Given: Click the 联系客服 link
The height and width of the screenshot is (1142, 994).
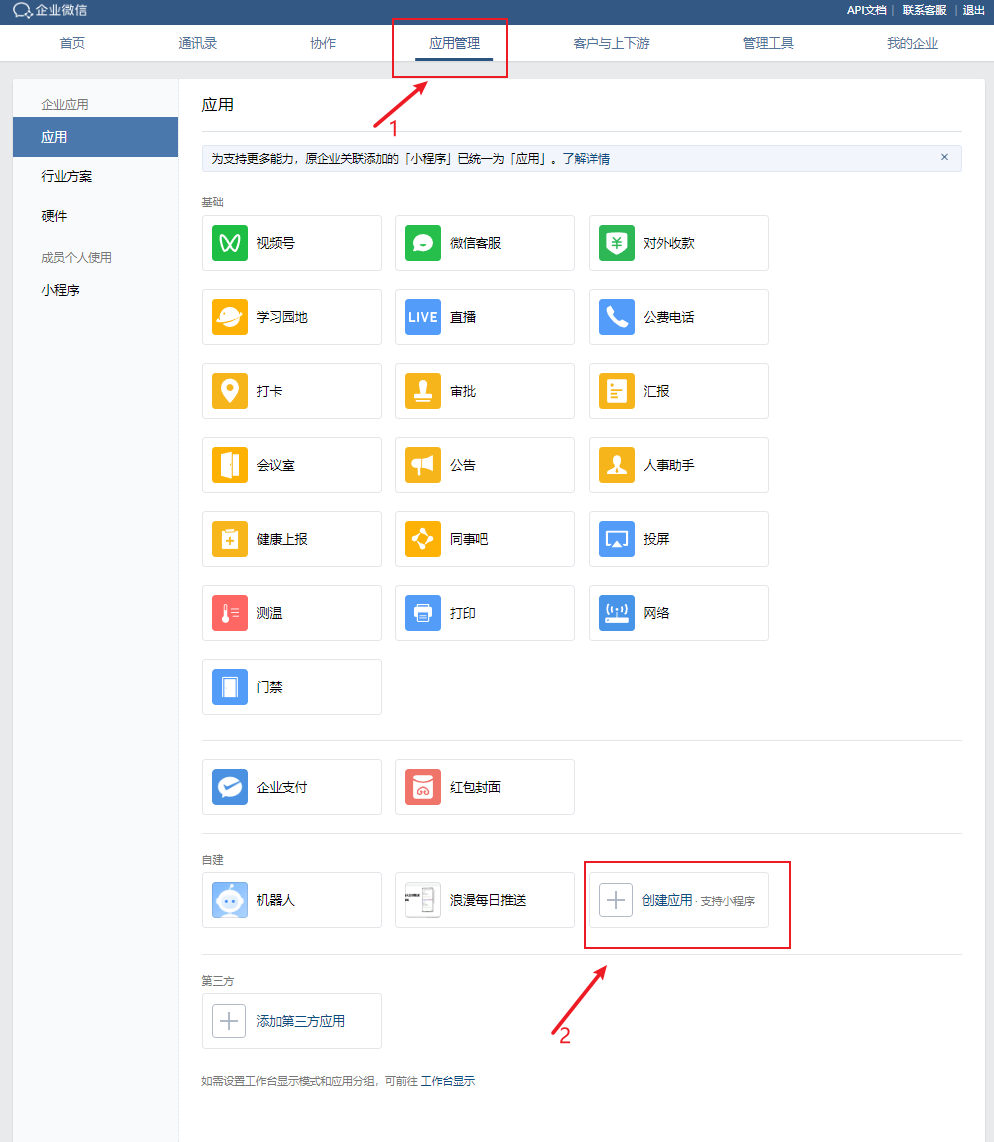Looking at the screenshot, I should [x=924, y=10].
